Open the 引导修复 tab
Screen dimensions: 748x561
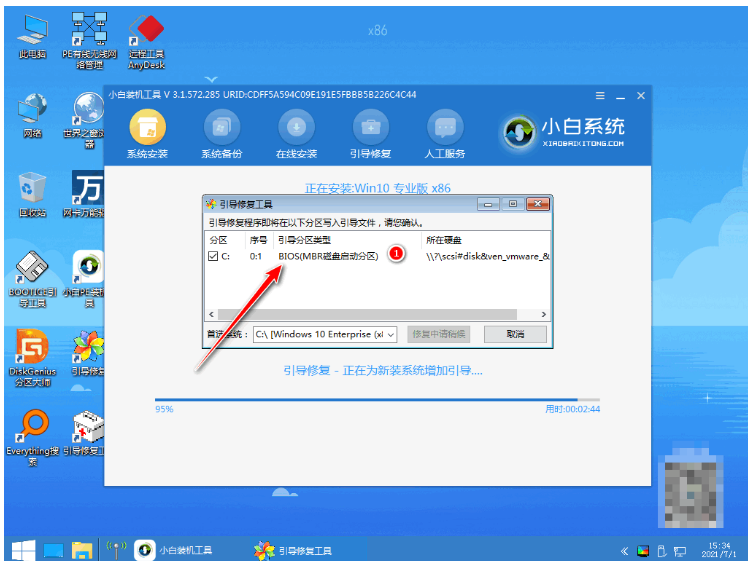point(371,134)
